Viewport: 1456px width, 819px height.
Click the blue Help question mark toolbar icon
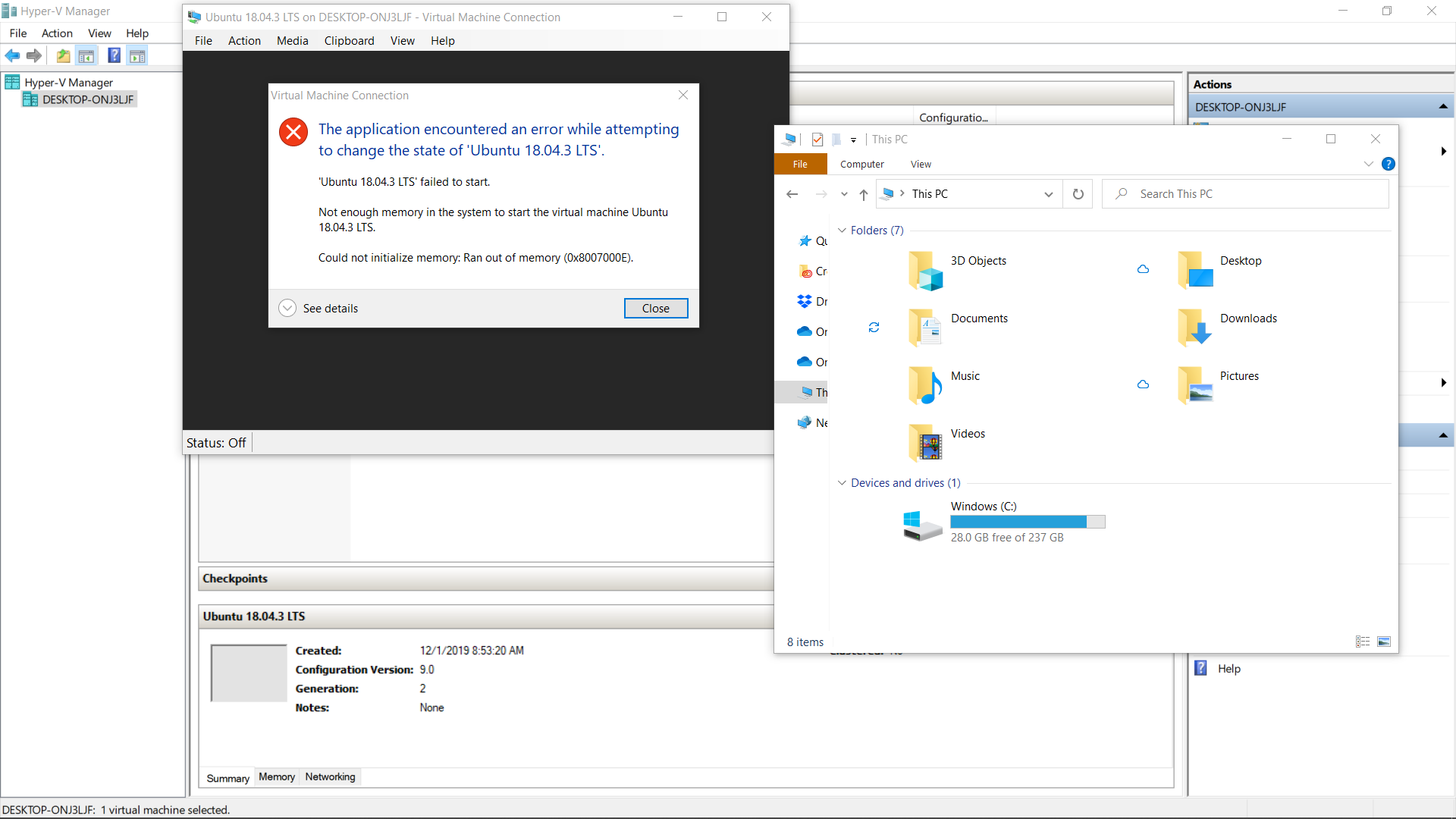coord(114,55)
